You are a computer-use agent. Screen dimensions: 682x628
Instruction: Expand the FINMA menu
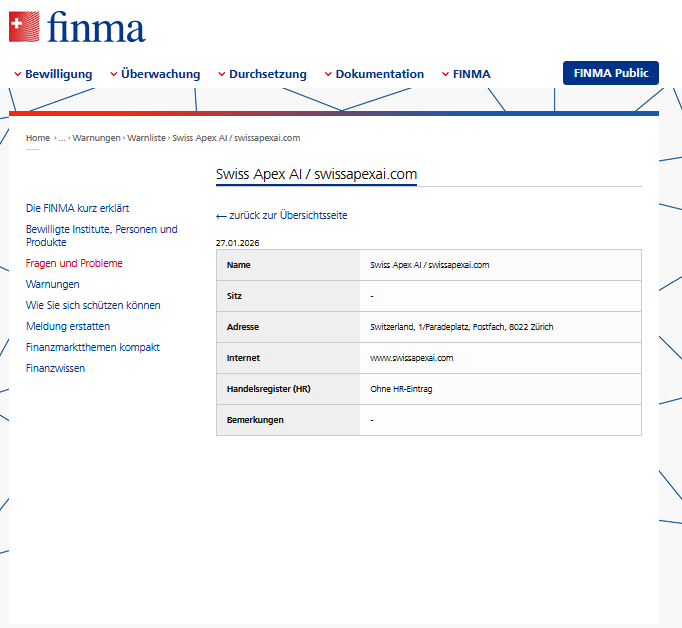pos(466,74)
